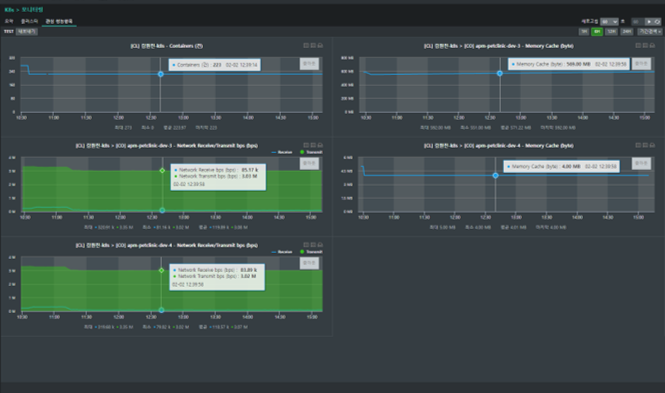
Task: Select the 24H time range button
Action: [x=626, y=32]
